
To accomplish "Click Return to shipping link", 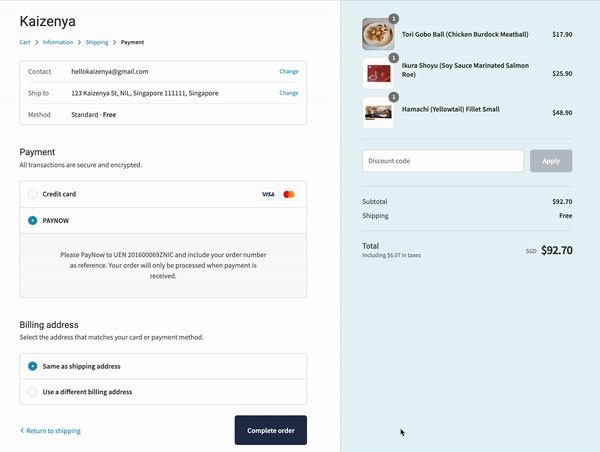I will point(51,431).
